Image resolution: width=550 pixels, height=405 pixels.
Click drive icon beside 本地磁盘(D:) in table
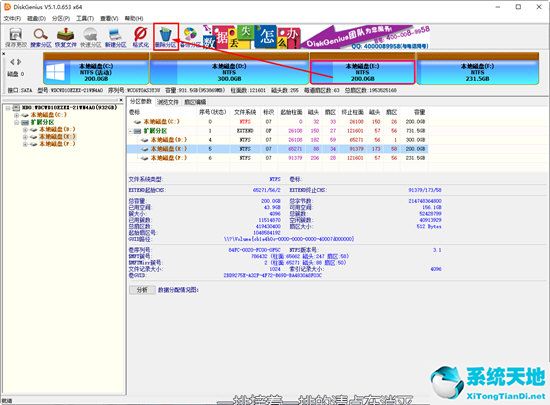pyautogui.click(x=145, y=140)
